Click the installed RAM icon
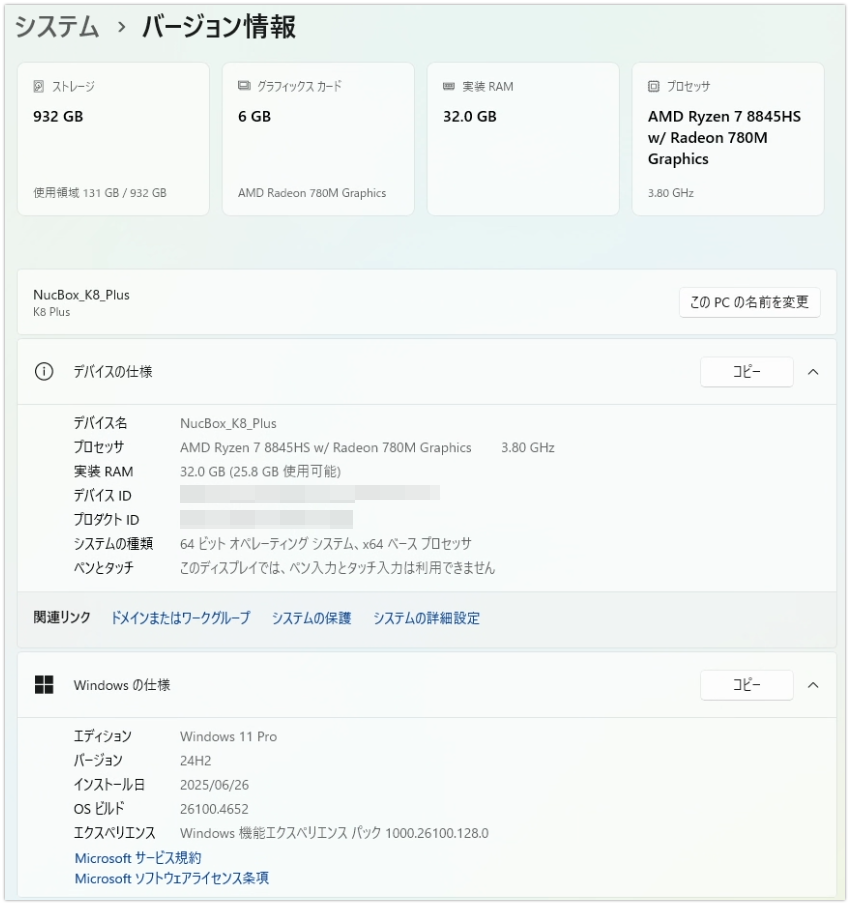This screenshot has height=905, width=850. click(x=449, y=87)
